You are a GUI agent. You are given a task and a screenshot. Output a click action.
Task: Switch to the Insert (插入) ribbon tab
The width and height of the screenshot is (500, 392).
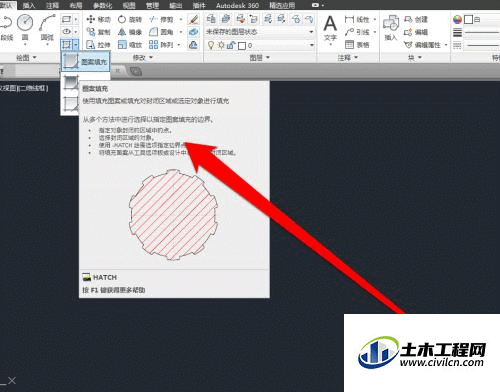click(29, 5)
